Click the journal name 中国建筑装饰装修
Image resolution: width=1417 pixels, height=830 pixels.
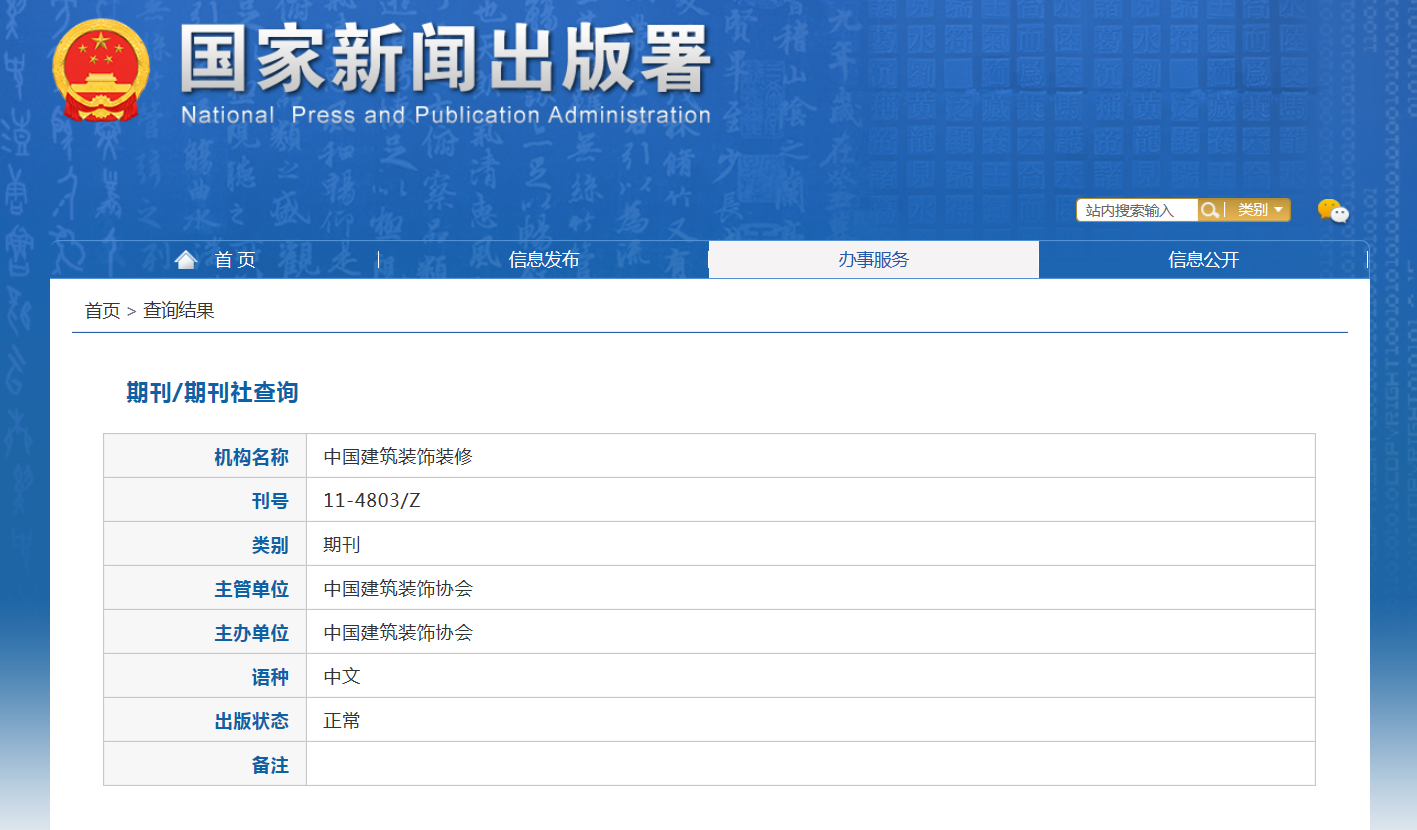coord(398,457)
